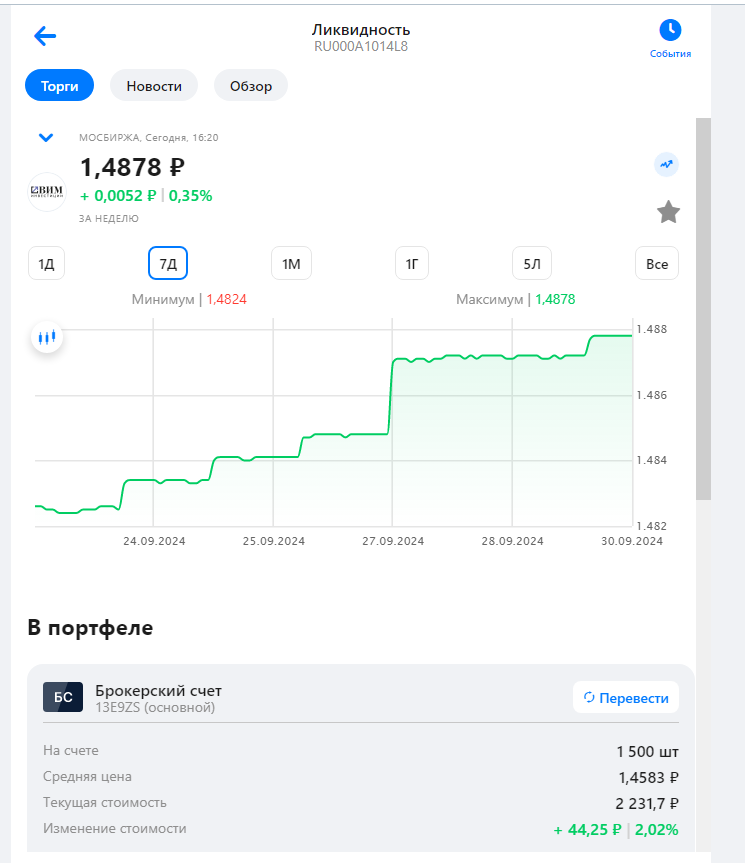Click the БС broker account badge

tap(63, 697)
